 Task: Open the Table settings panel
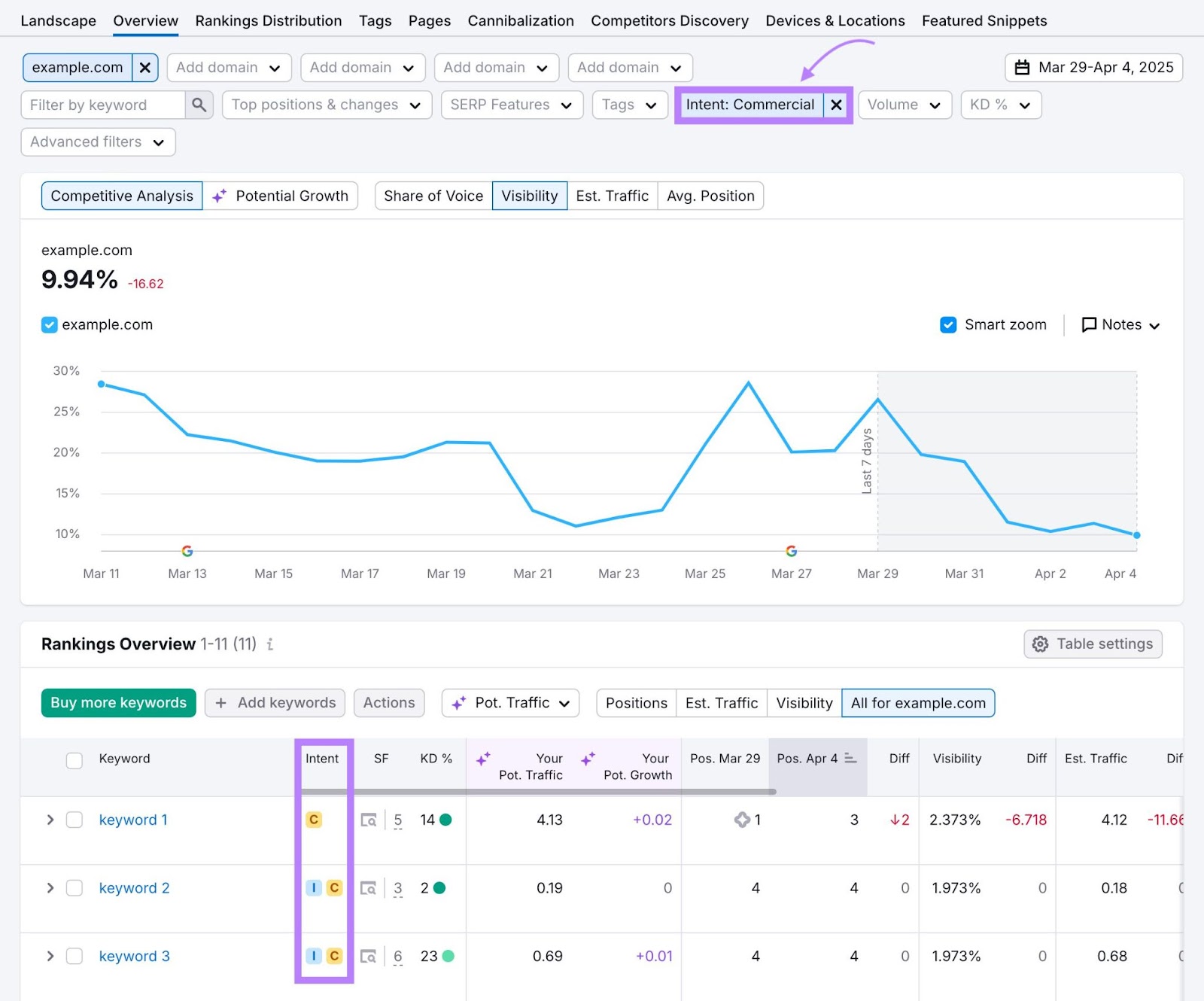(x=1092, y=644)
